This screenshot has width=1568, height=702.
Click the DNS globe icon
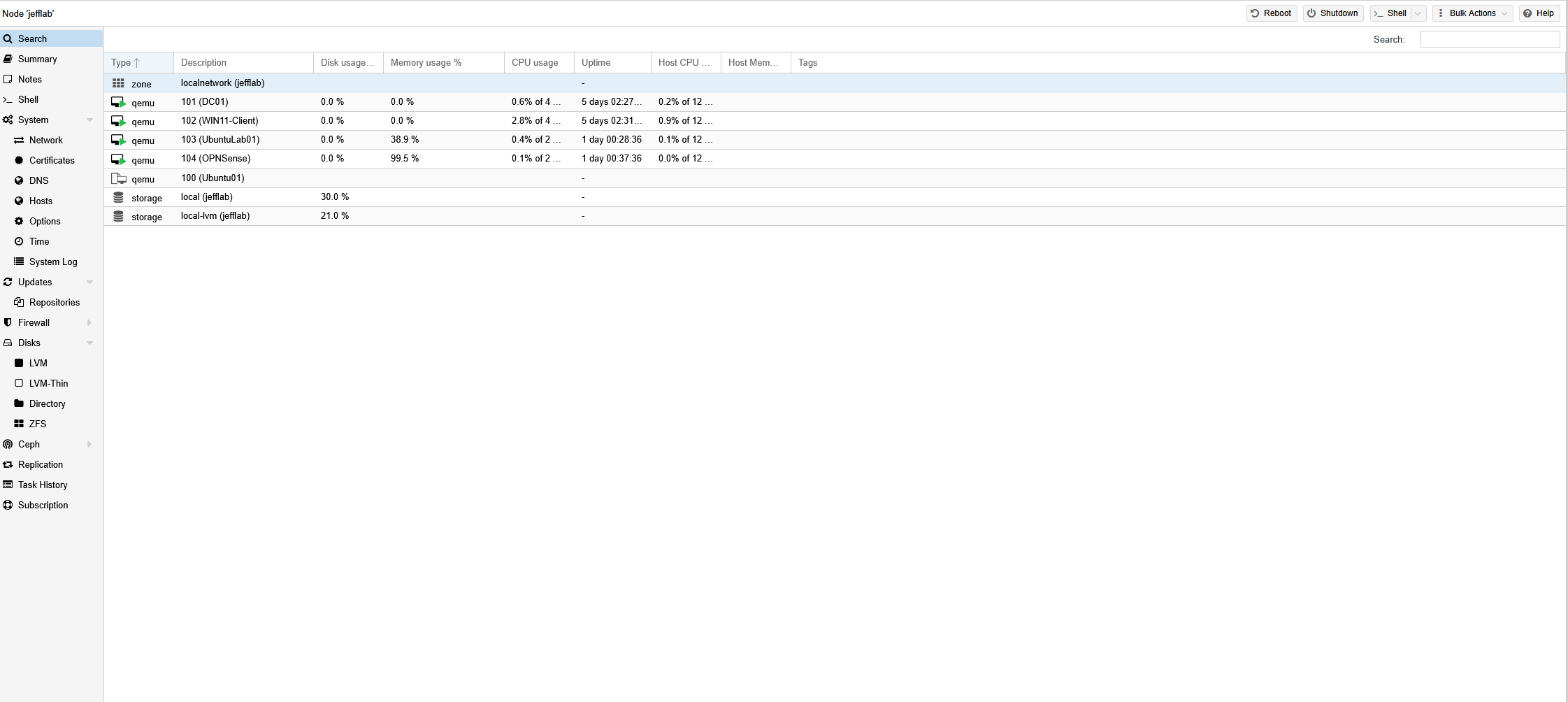coord(19,181)
